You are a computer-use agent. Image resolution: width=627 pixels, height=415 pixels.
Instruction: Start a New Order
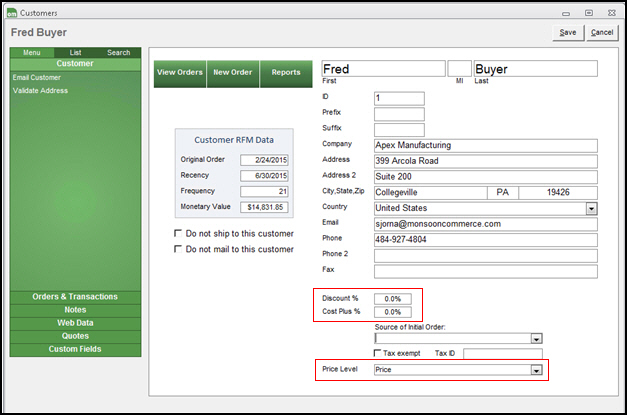pyautogui.click(x=233, y=73)
